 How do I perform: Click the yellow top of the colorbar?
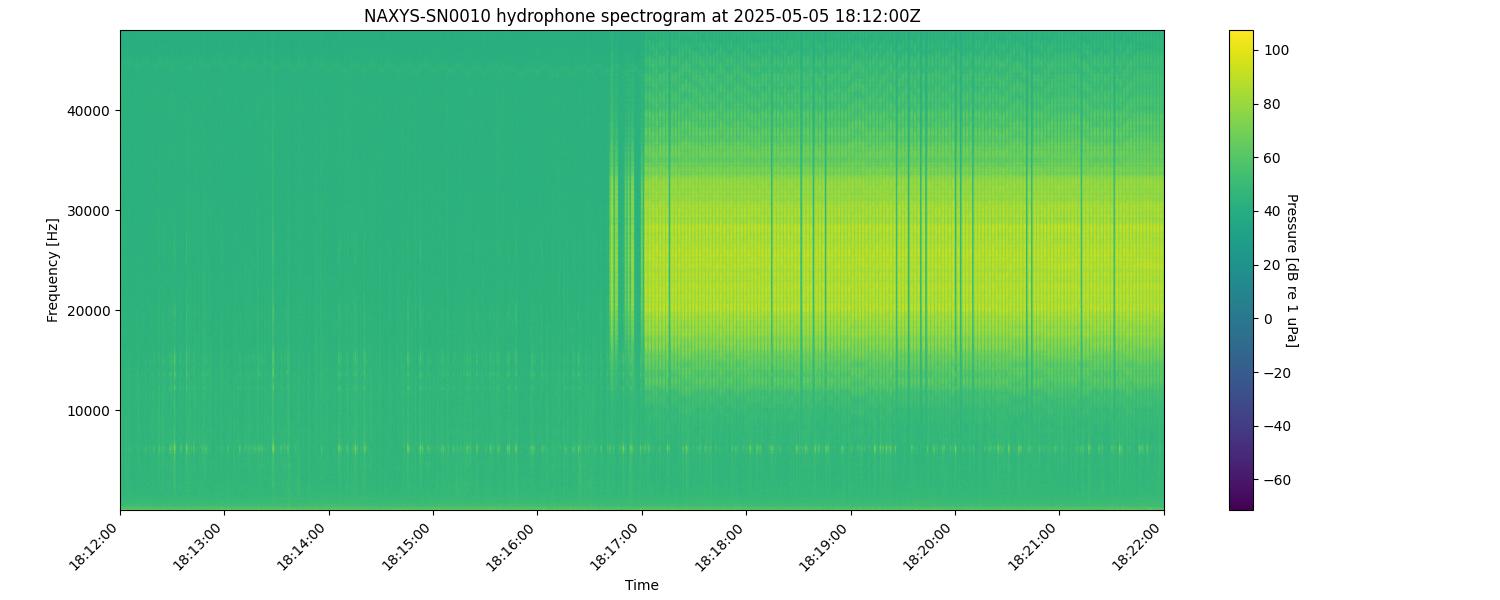point(1241,36)
